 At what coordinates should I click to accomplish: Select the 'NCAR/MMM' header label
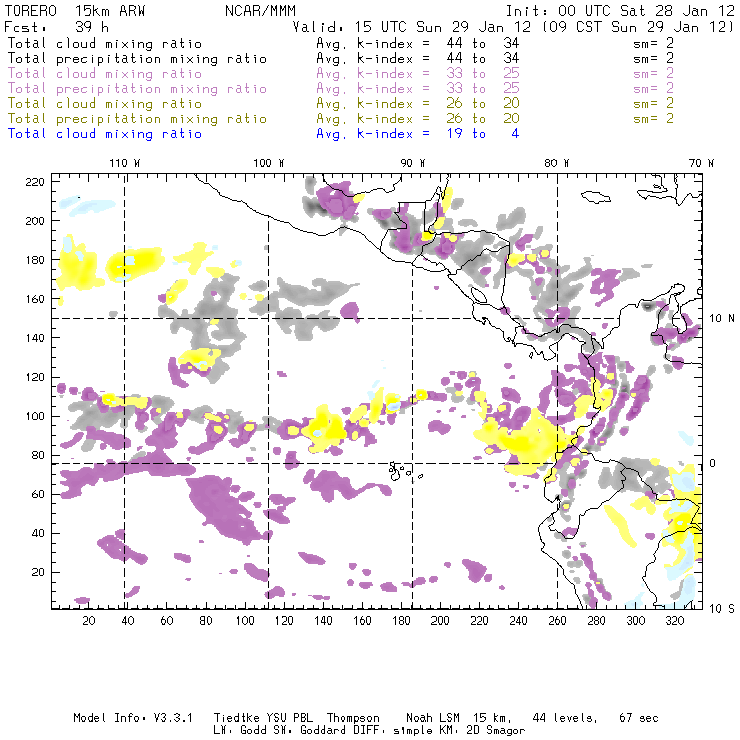[x=260, y=11]
